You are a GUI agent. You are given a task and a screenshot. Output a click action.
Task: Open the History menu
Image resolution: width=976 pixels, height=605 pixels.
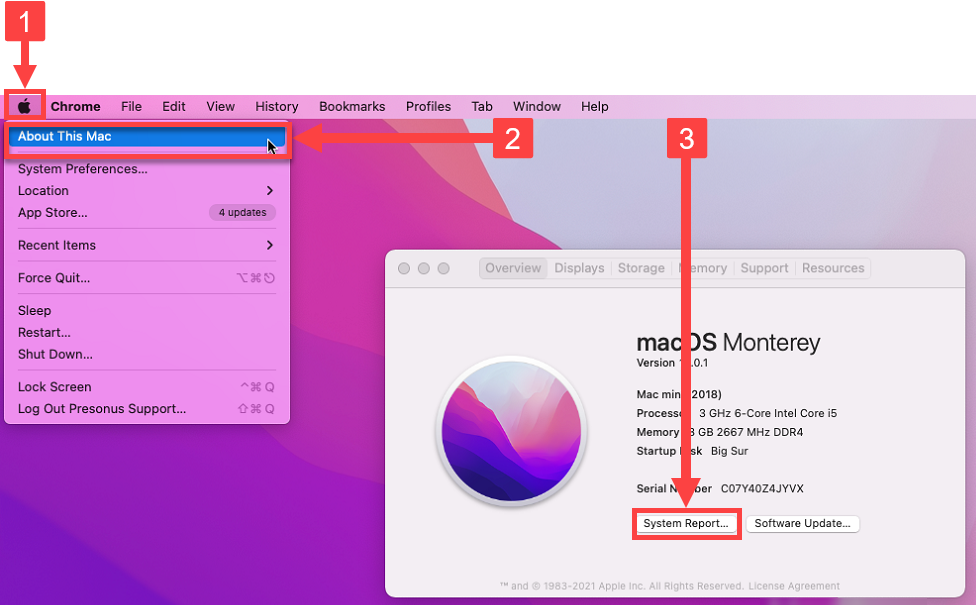(277, 106)
